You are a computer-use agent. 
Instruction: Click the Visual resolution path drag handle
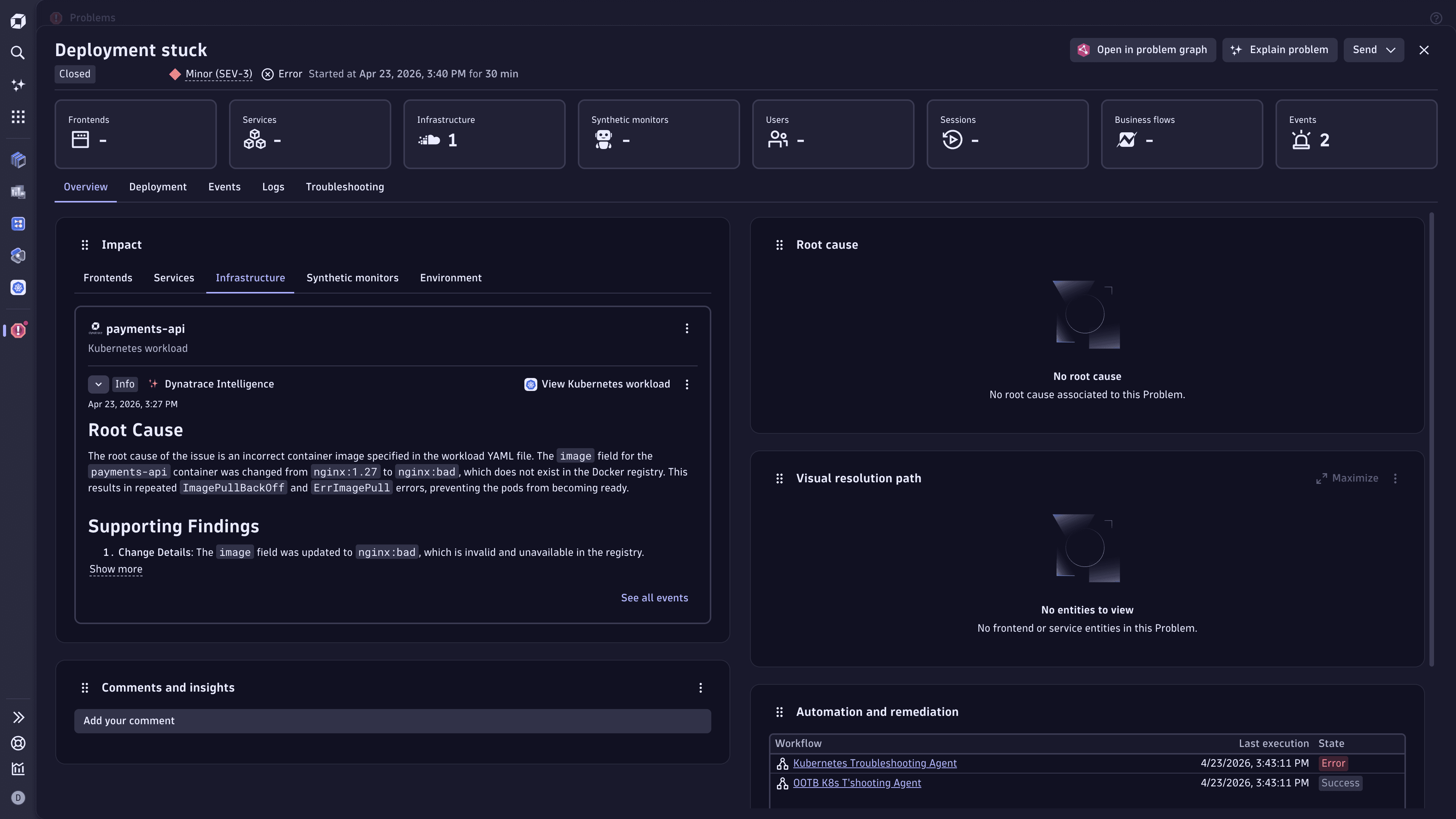pyautogui.click(x=780, y=478)
